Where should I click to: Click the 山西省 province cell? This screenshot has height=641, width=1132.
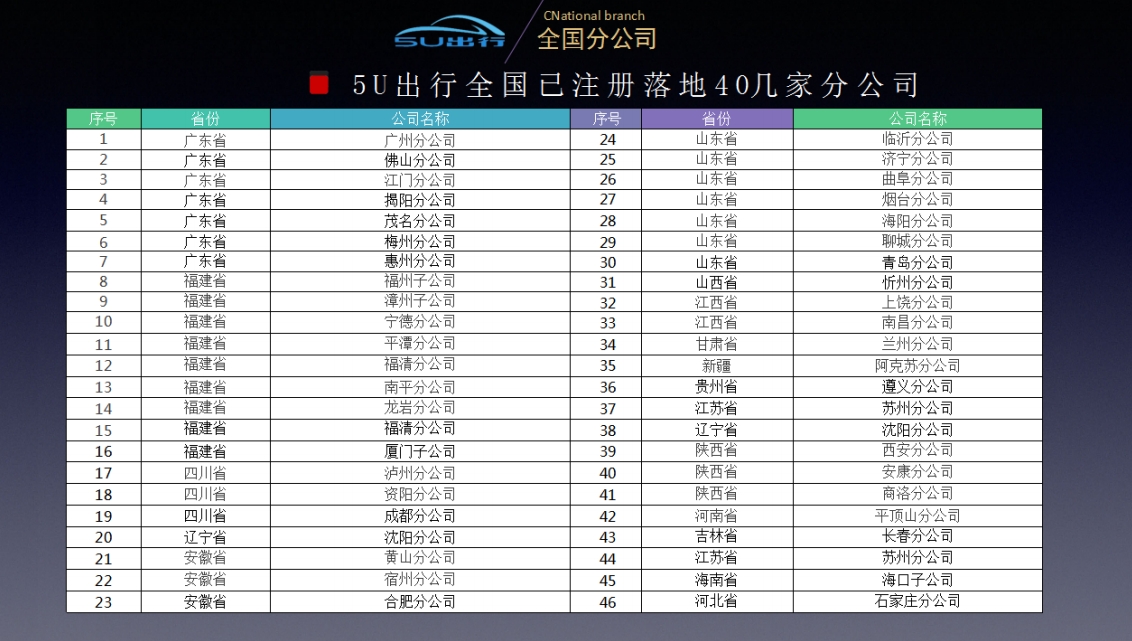tap(717, 282)
